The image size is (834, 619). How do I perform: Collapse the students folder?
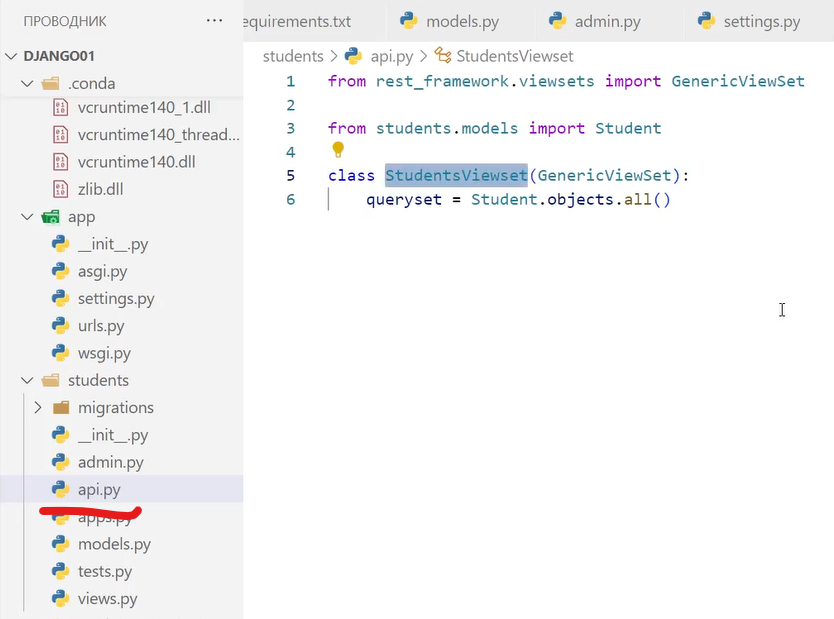[27, 381]
